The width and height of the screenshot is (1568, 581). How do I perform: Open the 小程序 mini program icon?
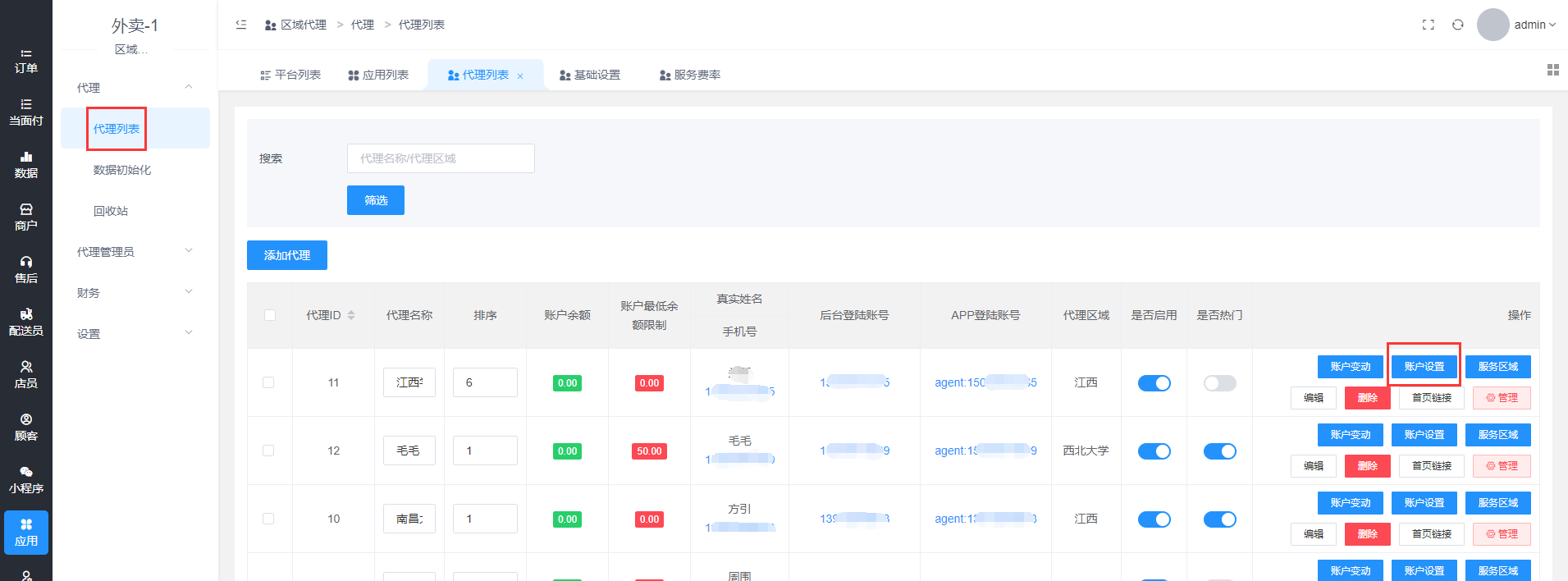click(25, 480)
